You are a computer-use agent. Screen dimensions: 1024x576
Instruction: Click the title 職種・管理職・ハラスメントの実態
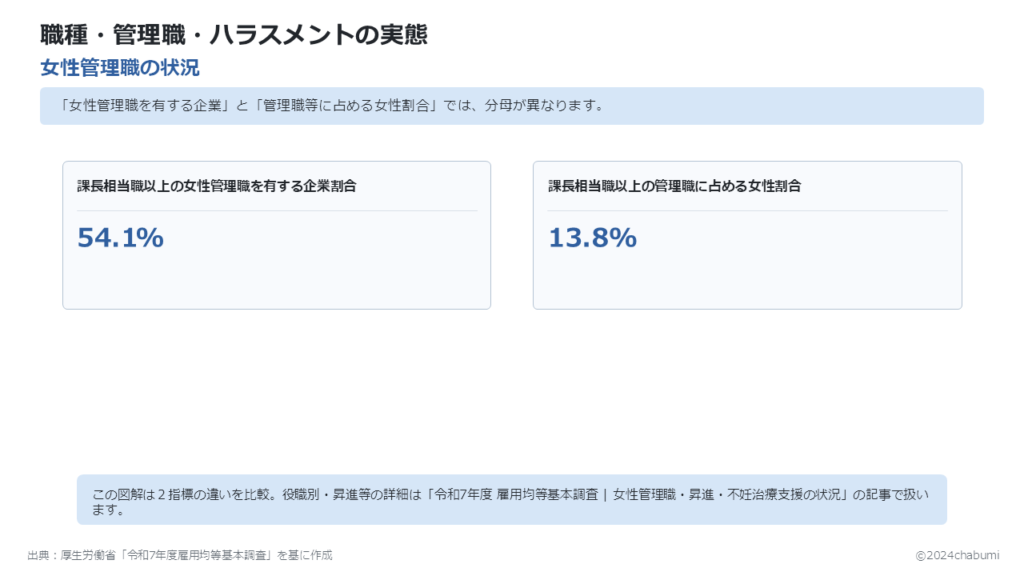point(234,35)
